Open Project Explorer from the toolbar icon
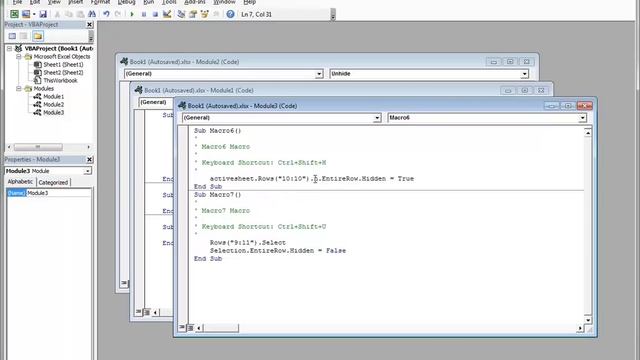640x360 pixels. [181, 14]
